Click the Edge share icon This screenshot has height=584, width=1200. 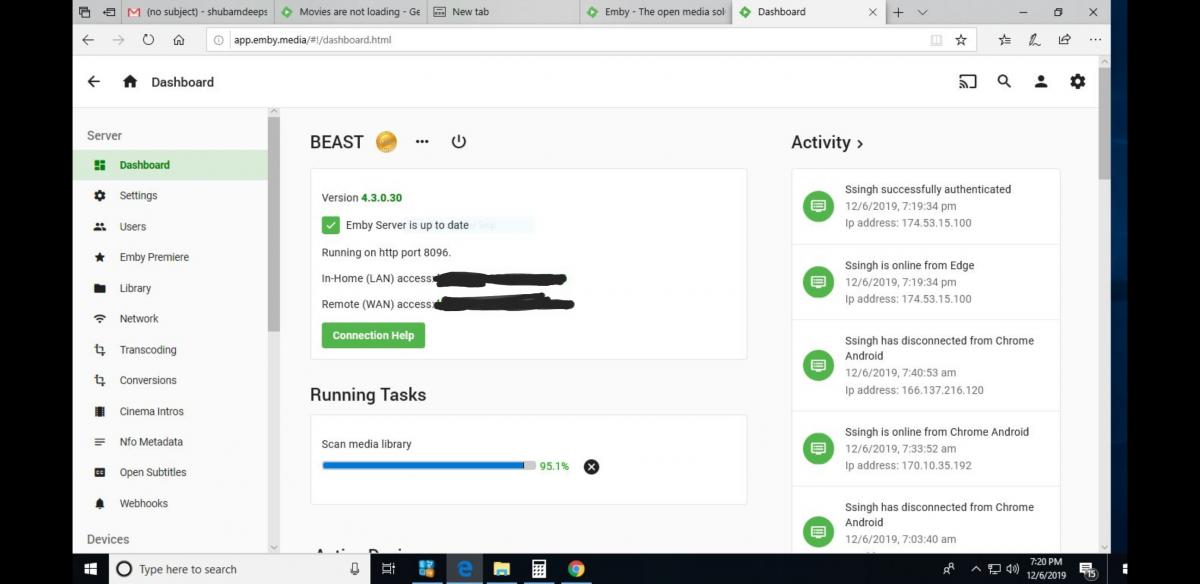1065,40
